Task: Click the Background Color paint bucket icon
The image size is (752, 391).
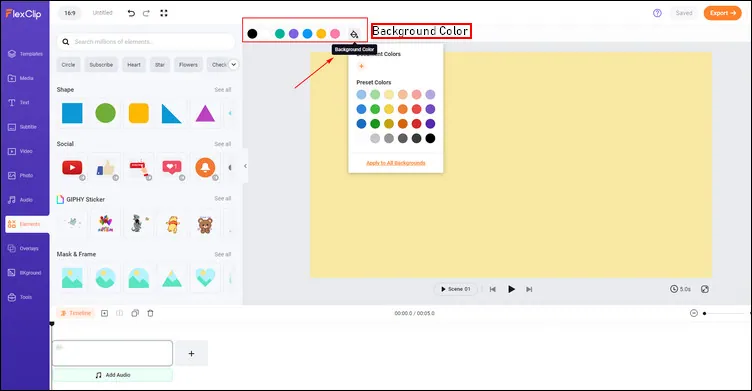Action: (354, 34)
